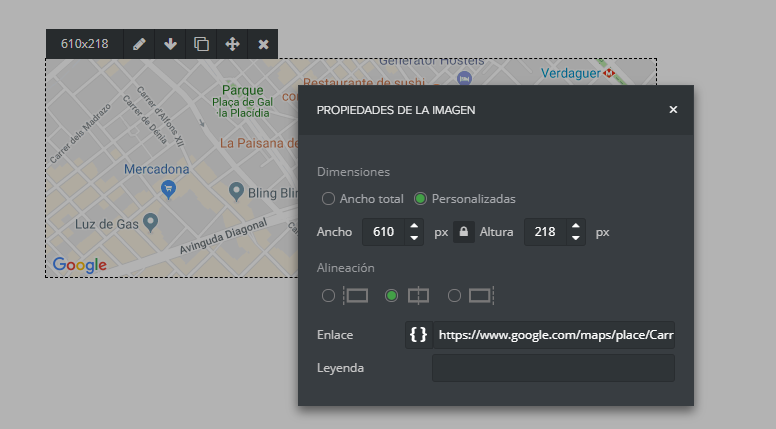The image size is (776, 429).
Task: Click the Dimensiones section heading
Action: click(353, 172)
